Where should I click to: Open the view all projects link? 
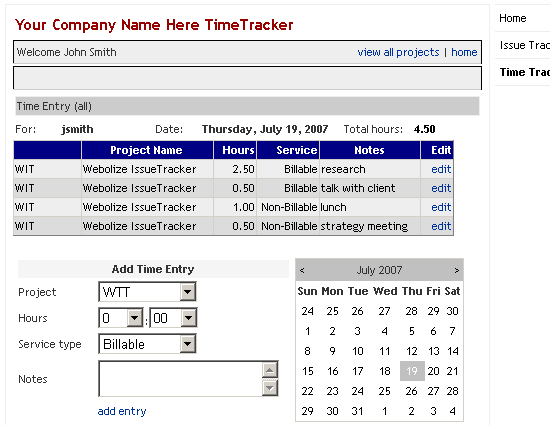click(x=398, y=52)
